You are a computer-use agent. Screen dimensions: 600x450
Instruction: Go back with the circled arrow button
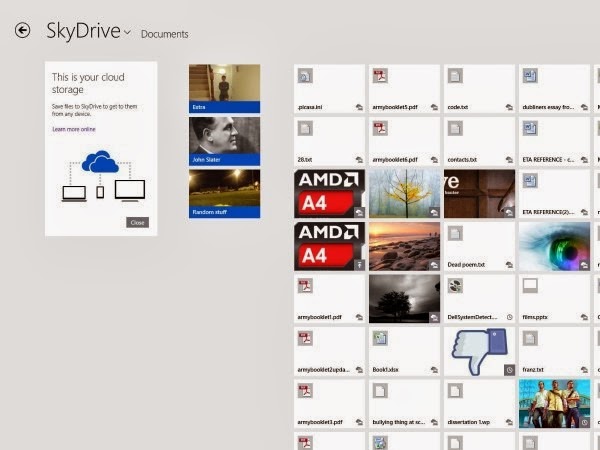(x=22, y=30)
